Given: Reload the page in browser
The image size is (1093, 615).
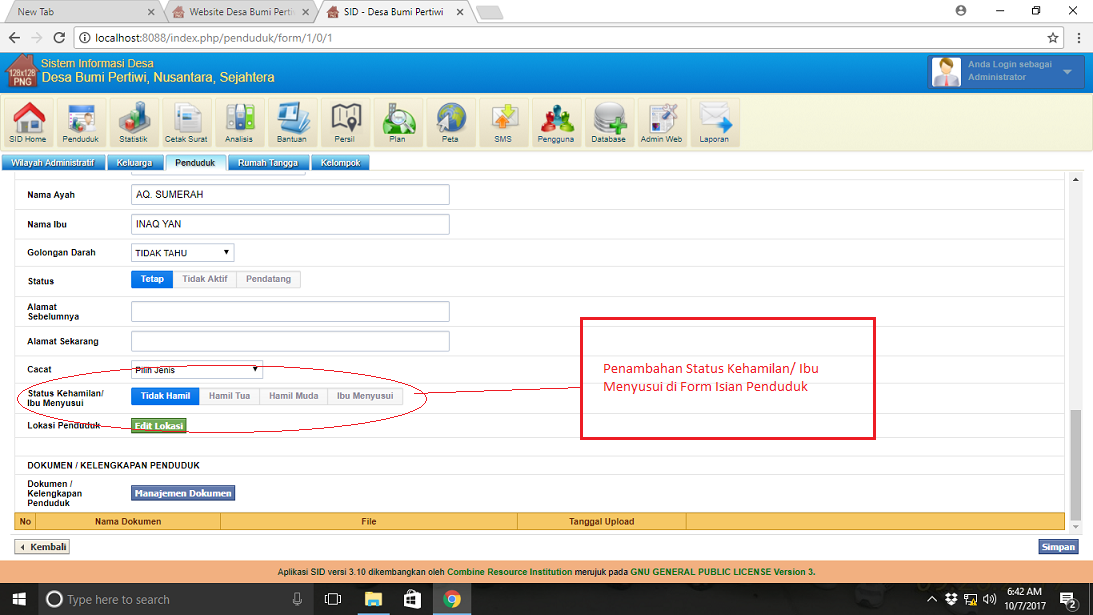Looking at the screenshot, I should point(59,38).
